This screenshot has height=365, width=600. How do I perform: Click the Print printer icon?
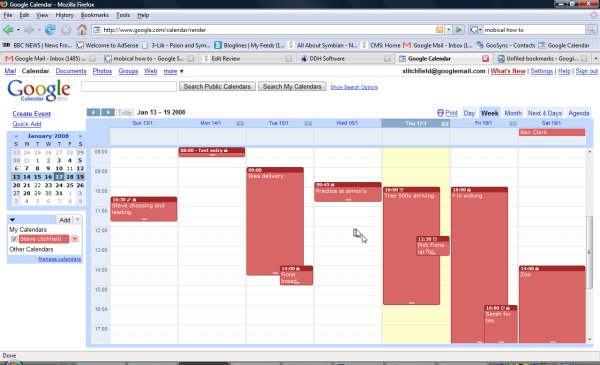[x=440, y=113]
